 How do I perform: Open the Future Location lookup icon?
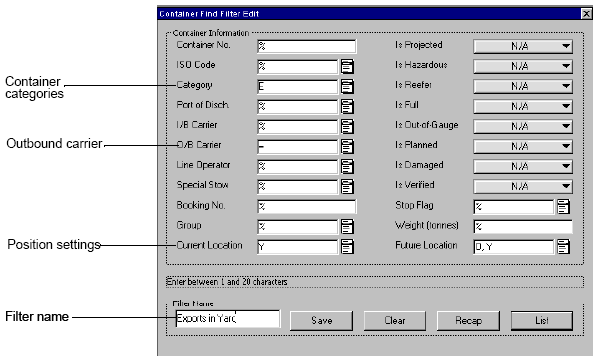point(563,246)
